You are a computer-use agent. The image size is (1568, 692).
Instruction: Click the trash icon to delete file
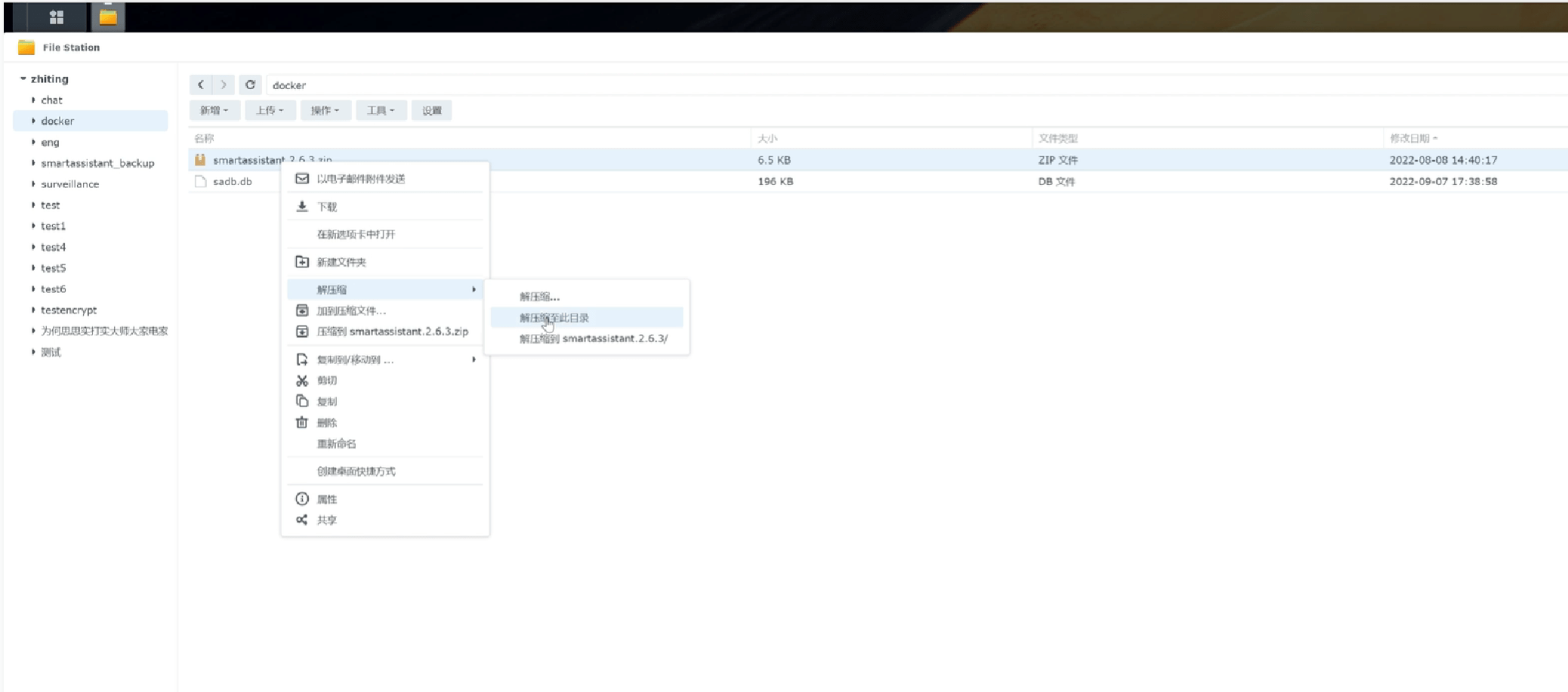[302, 422]
